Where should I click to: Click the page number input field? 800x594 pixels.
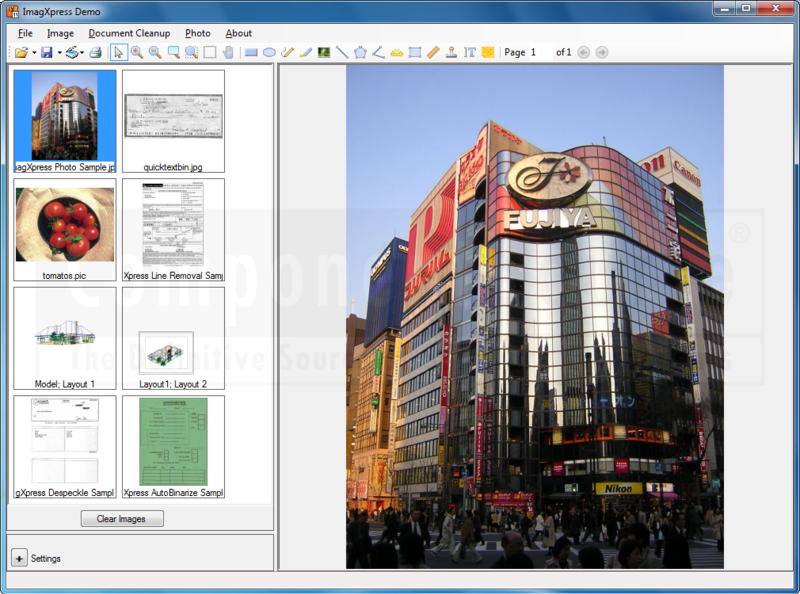(x=540, y=52)
